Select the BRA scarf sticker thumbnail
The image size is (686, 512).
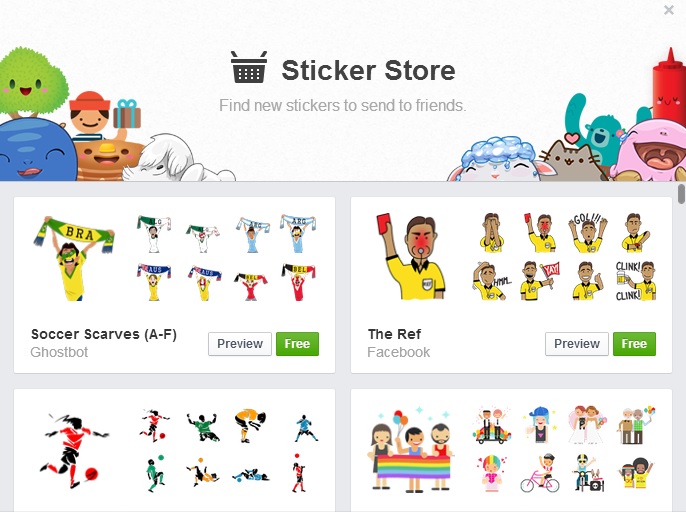point(74,258)
